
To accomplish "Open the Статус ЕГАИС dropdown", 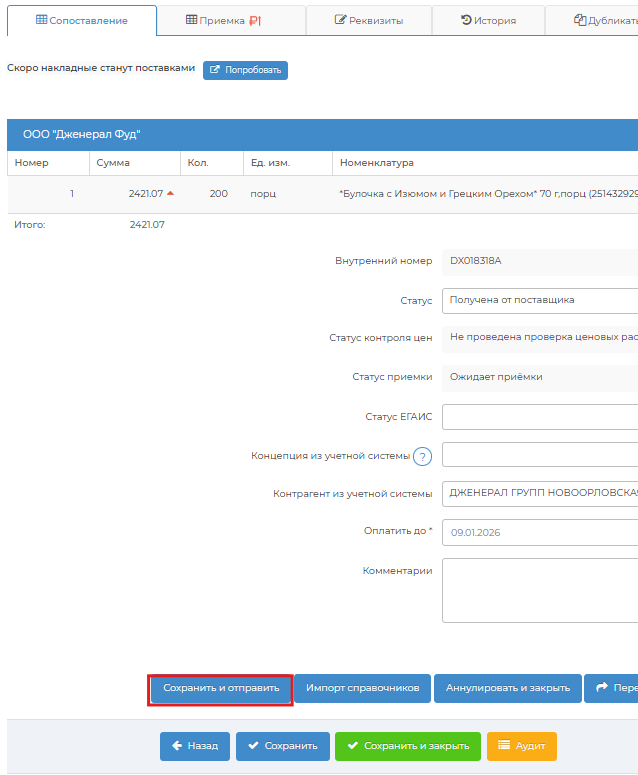I will 539,417.
